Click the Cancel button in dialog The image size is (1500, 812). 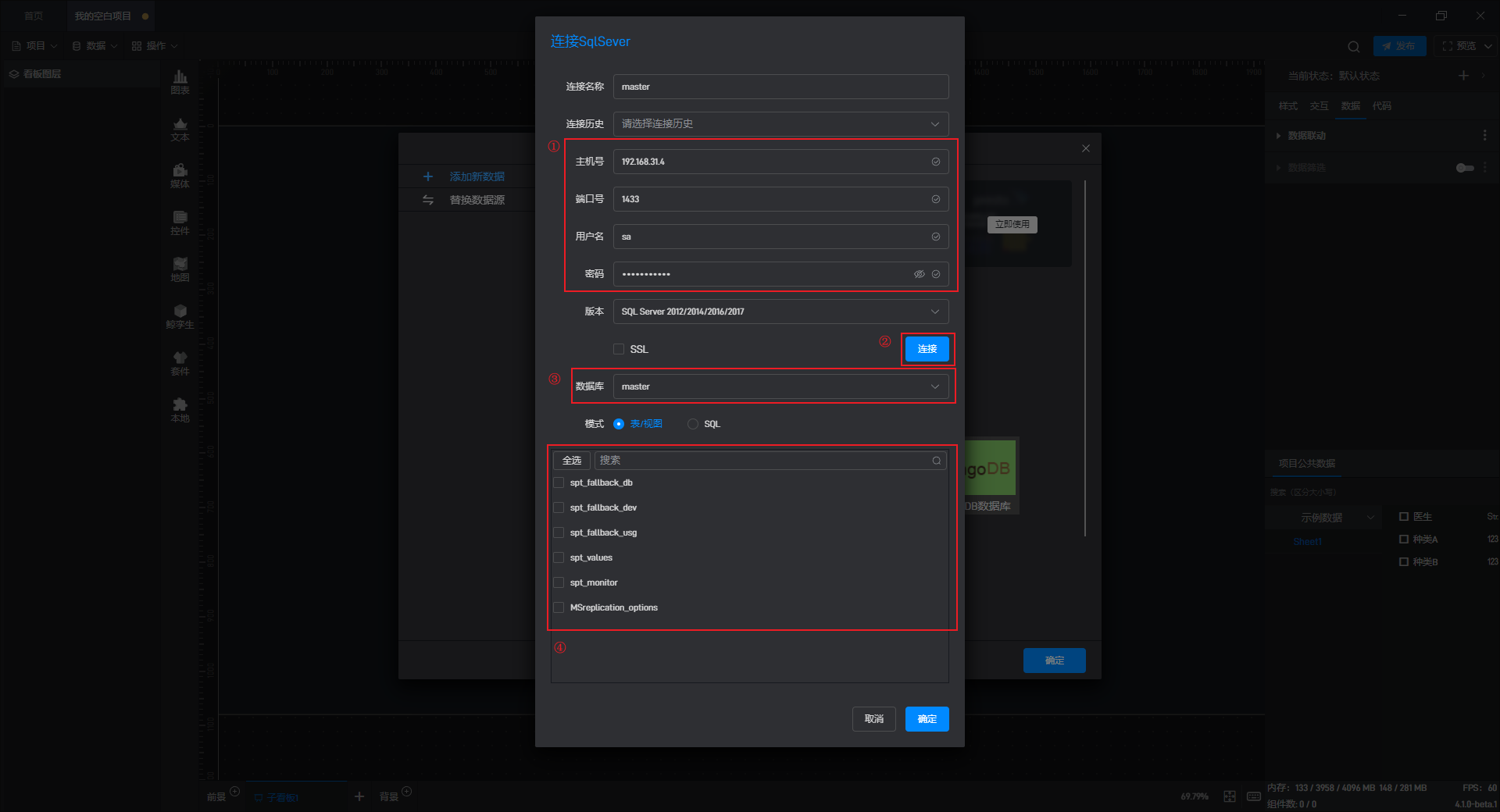(x=873, y=719)
